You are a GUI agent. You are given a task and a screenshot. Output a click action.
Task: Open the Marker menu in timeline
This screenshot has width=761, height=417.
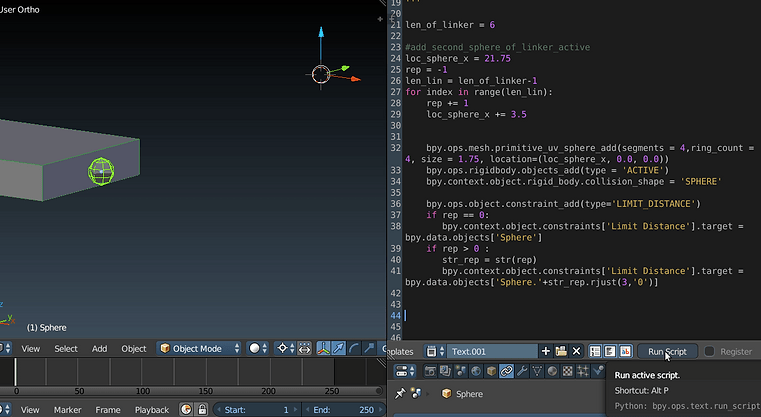click(x=67, y=410)
